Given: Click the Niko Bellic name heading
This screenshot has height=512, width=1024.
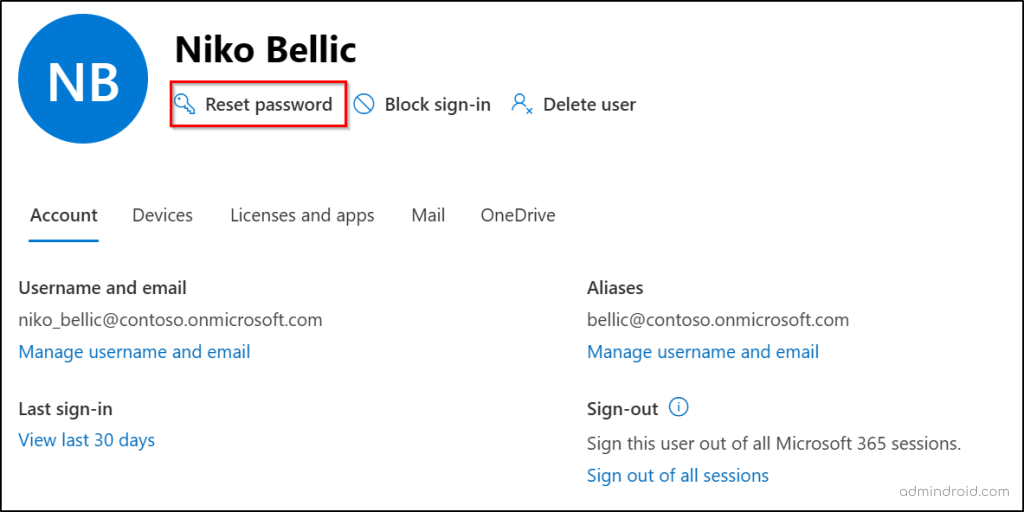Looking at the screenshot, I should tap(265, 50).
